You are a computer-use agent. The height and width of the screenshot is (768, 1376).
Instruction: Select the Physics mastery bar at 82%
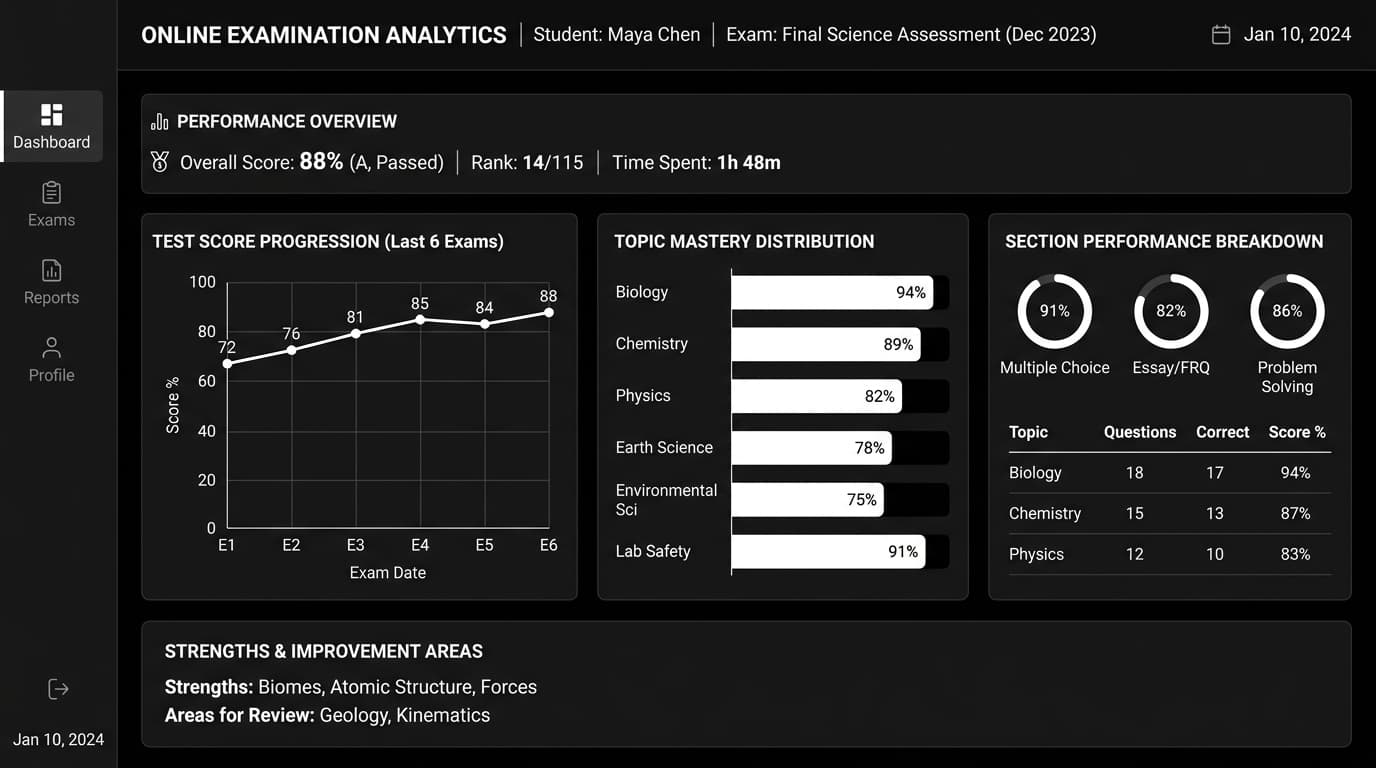(x=817, y=396)
